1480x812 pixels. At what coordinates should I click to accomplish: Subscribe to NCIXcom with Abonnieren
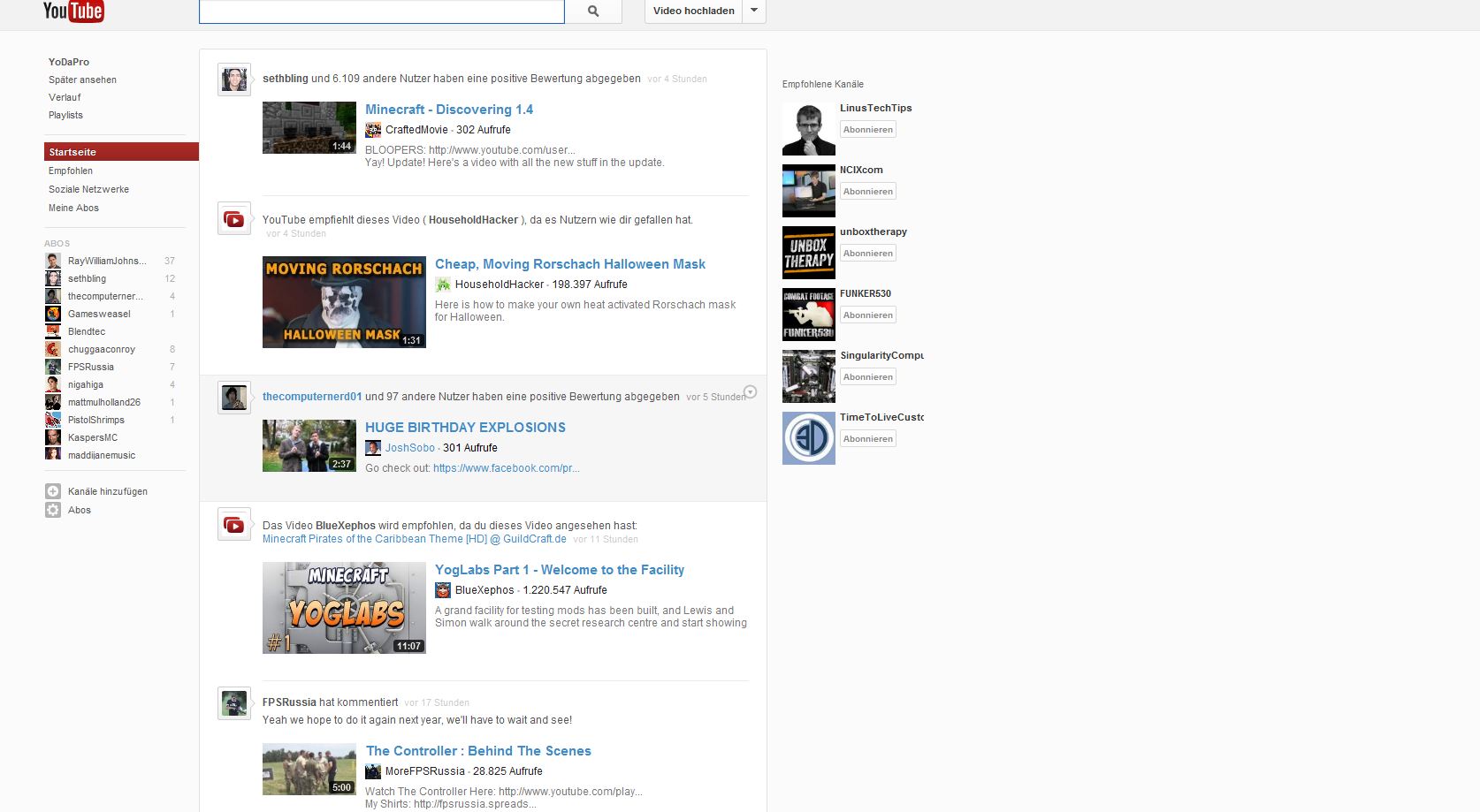[x=868, y=192]
